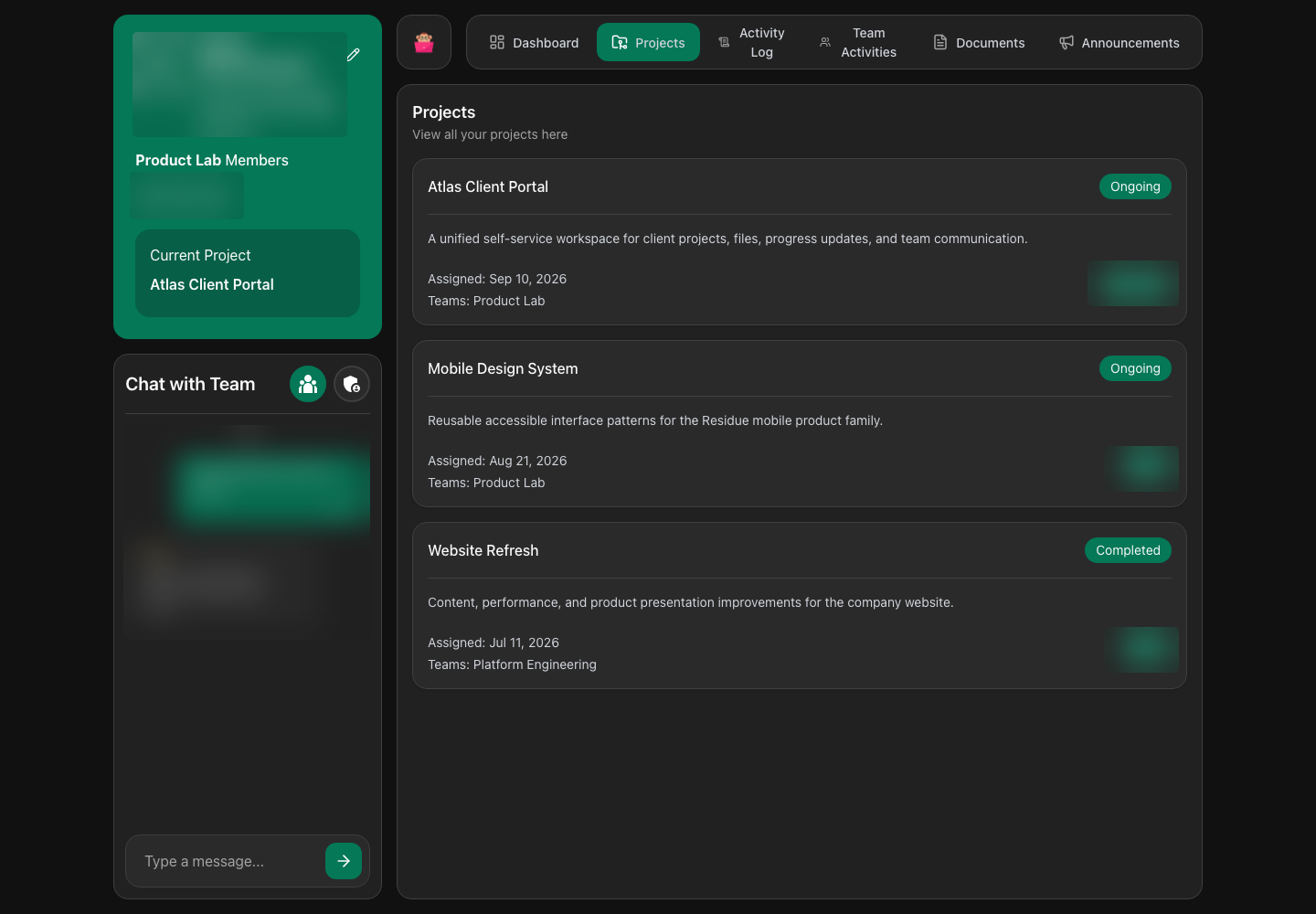This screenshot has height=914, width=1316.
Task: Click the Completed badge on Website Refresh
Action: (1128, 550)
